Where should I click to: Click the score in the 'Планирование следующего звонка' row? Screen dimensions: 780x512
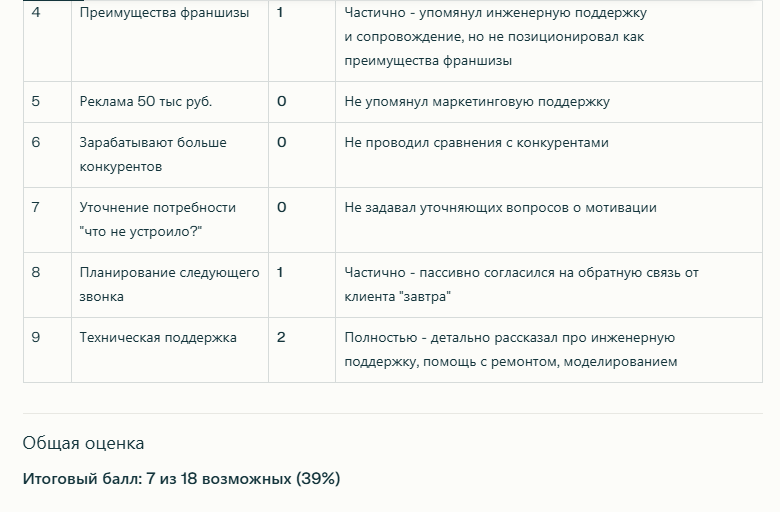click(x=280, y=272)
